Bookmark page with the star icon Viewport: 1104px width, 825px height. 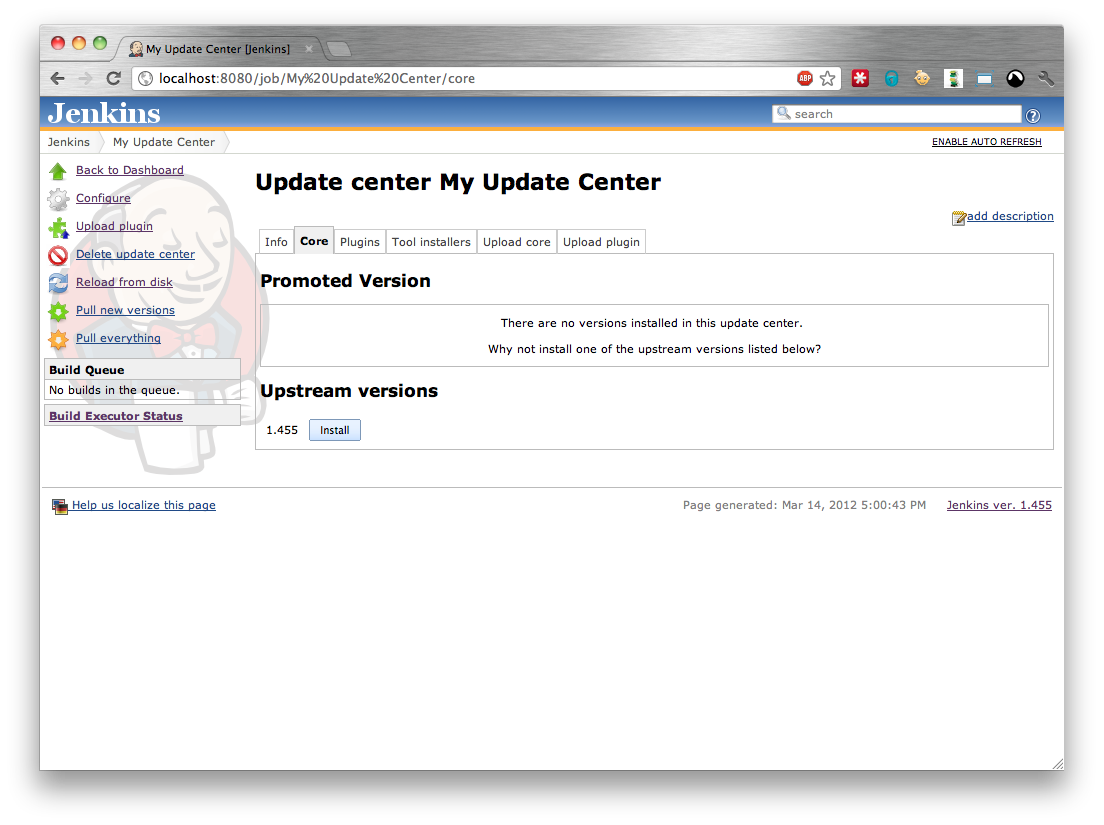tap(827, 78)
